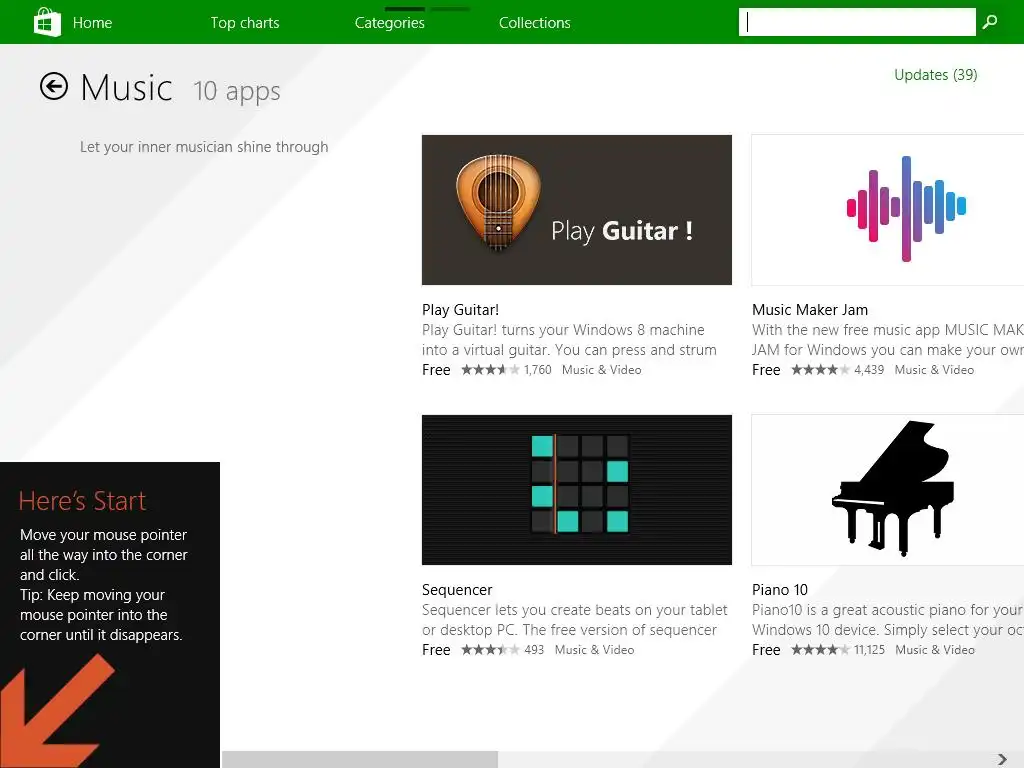Open the Updates (39) link
The height and width of the screenshot is (768, 1024).
tap(936, 75)
